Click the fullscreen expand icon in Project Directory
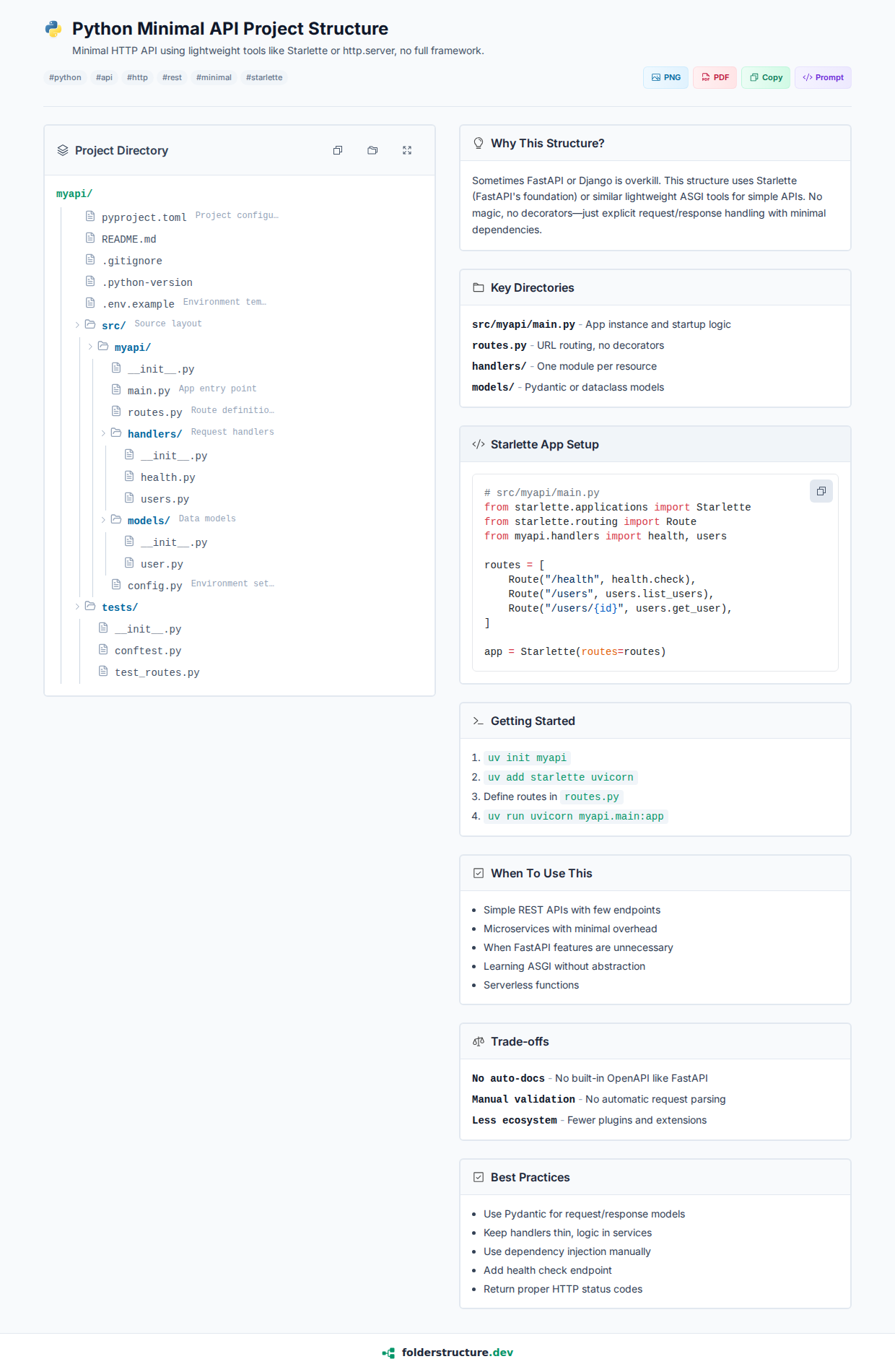The width and height of the screenshot is (895, 1372). click(x=407, y=150)
